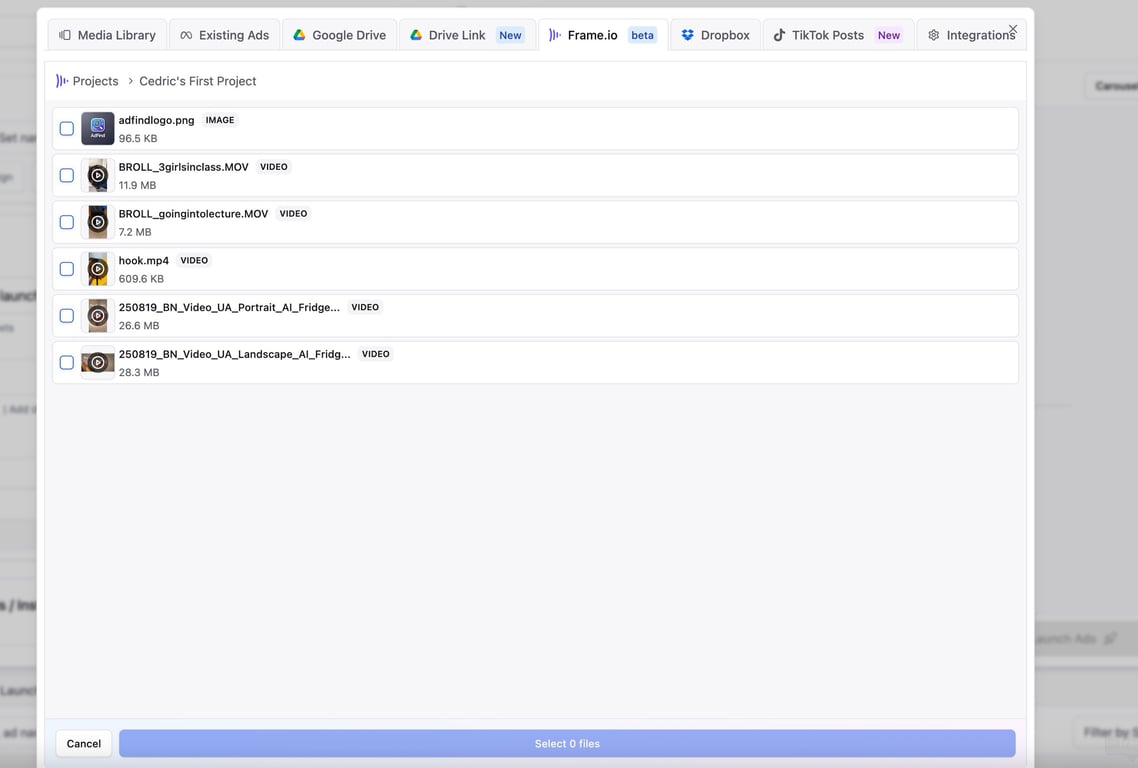Click the New badge on TikTok Posts
Viewport: 1138px width, 768px height.
888,35
